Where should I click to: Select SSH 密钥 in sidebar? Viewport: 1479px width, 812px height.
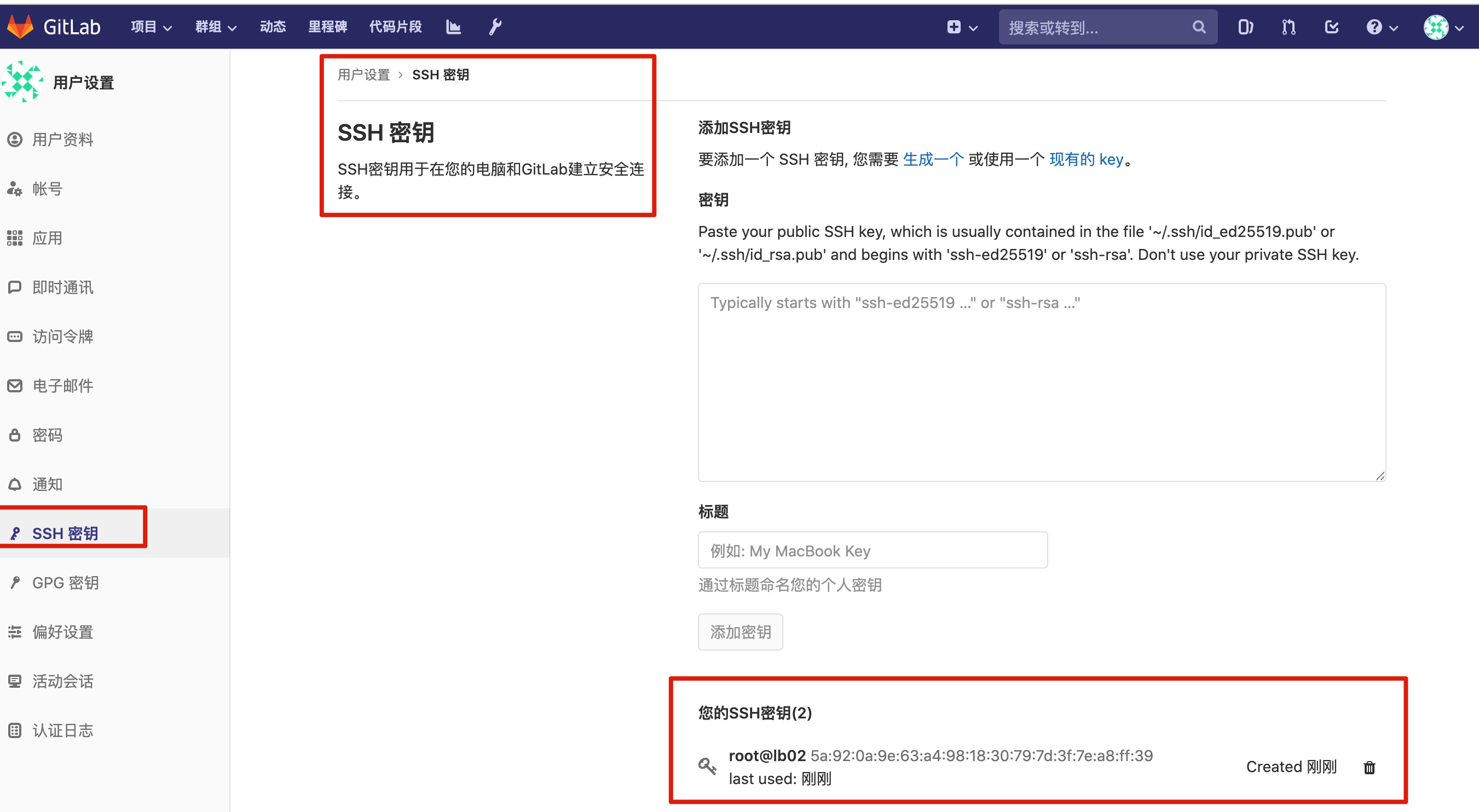(115, 533)
